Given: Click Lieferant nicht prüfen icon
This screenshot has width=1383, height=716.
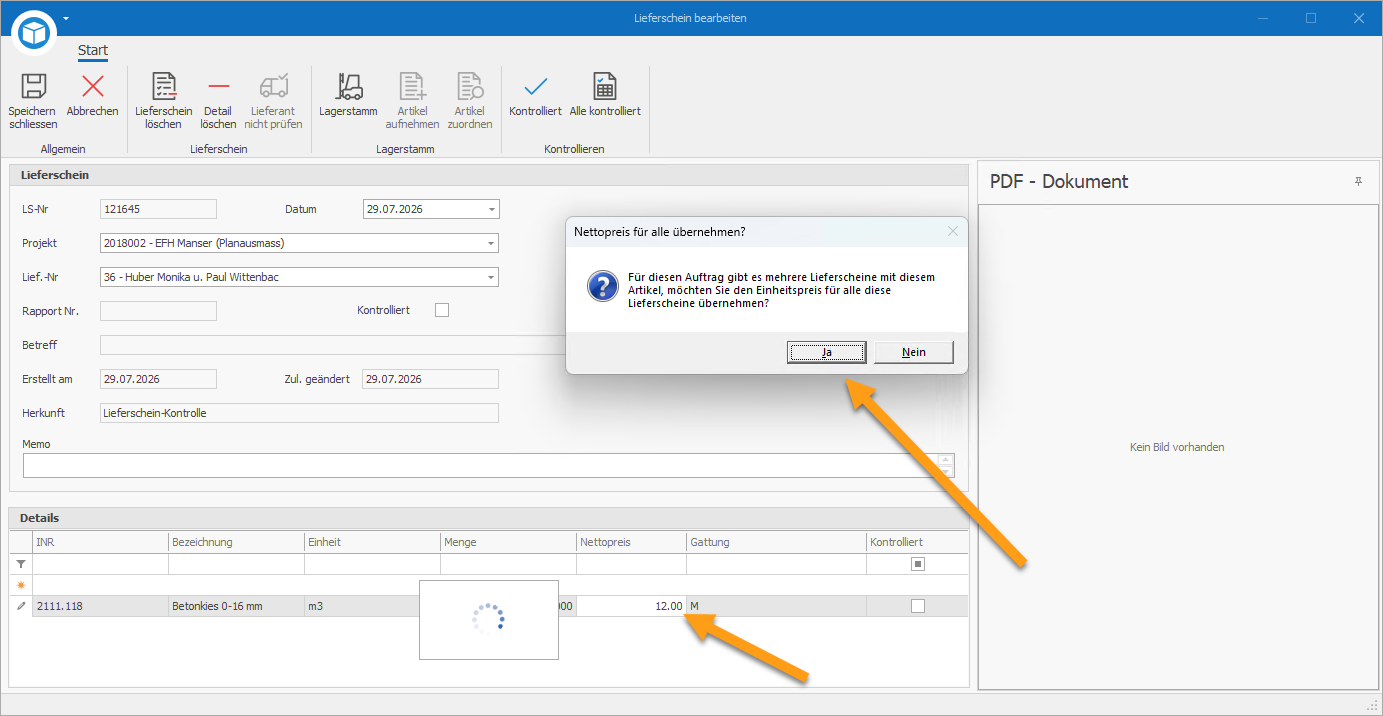Looking at the screenshot, I should 273,86.
